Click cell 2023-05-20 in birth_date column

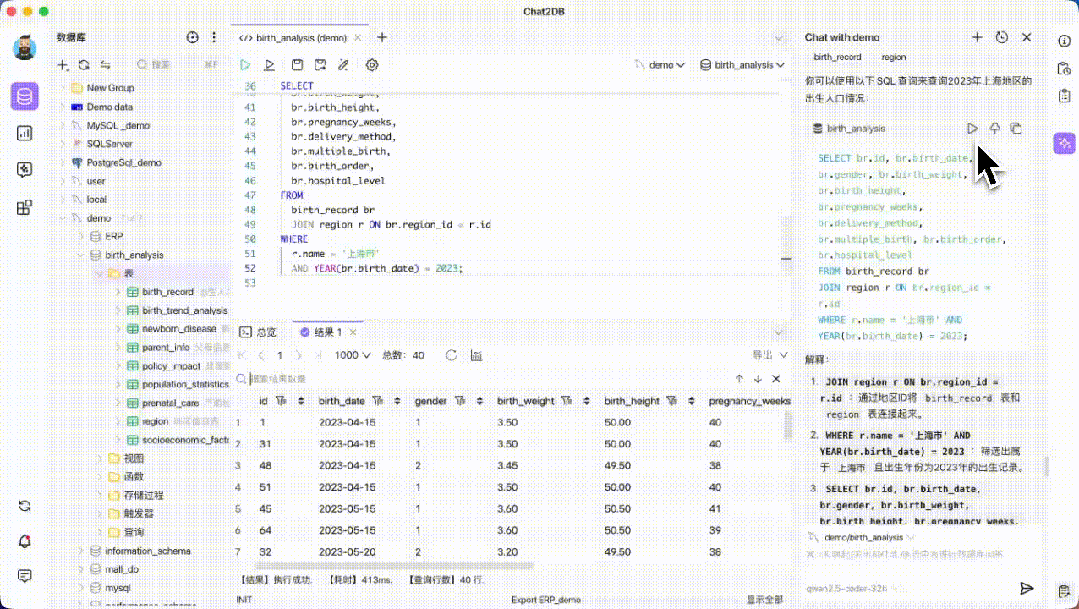click(x=347, y=552)
